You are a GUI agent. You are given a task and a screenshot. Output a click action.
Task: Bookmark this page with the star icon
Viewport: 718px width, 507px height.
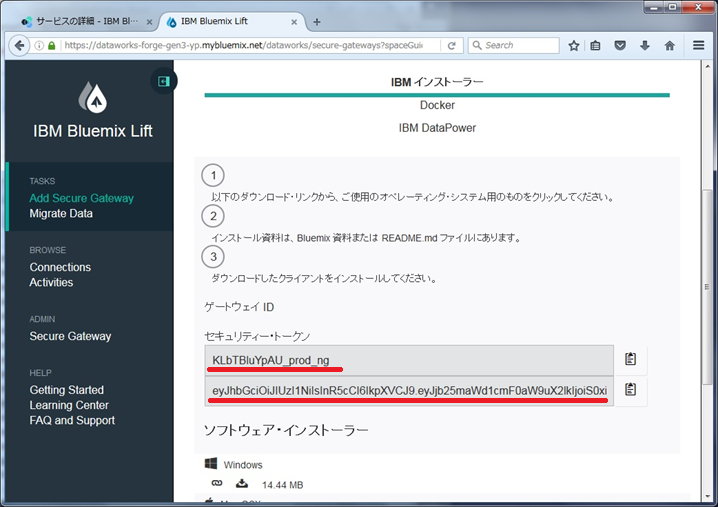click(x=574, y=45)
